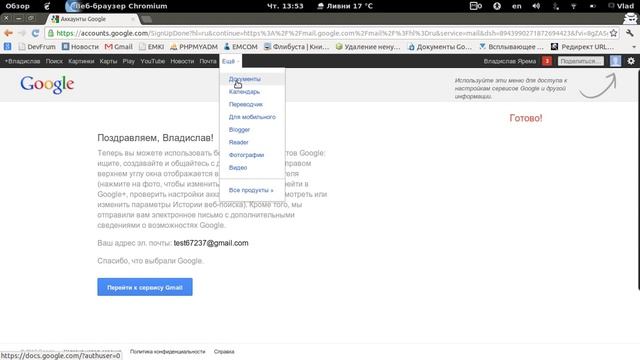Image resolution: width=640 pixels, height=360 pixels.
Task: Open Политика конфиденциальности footer link
Action: [x=168, y=351]
